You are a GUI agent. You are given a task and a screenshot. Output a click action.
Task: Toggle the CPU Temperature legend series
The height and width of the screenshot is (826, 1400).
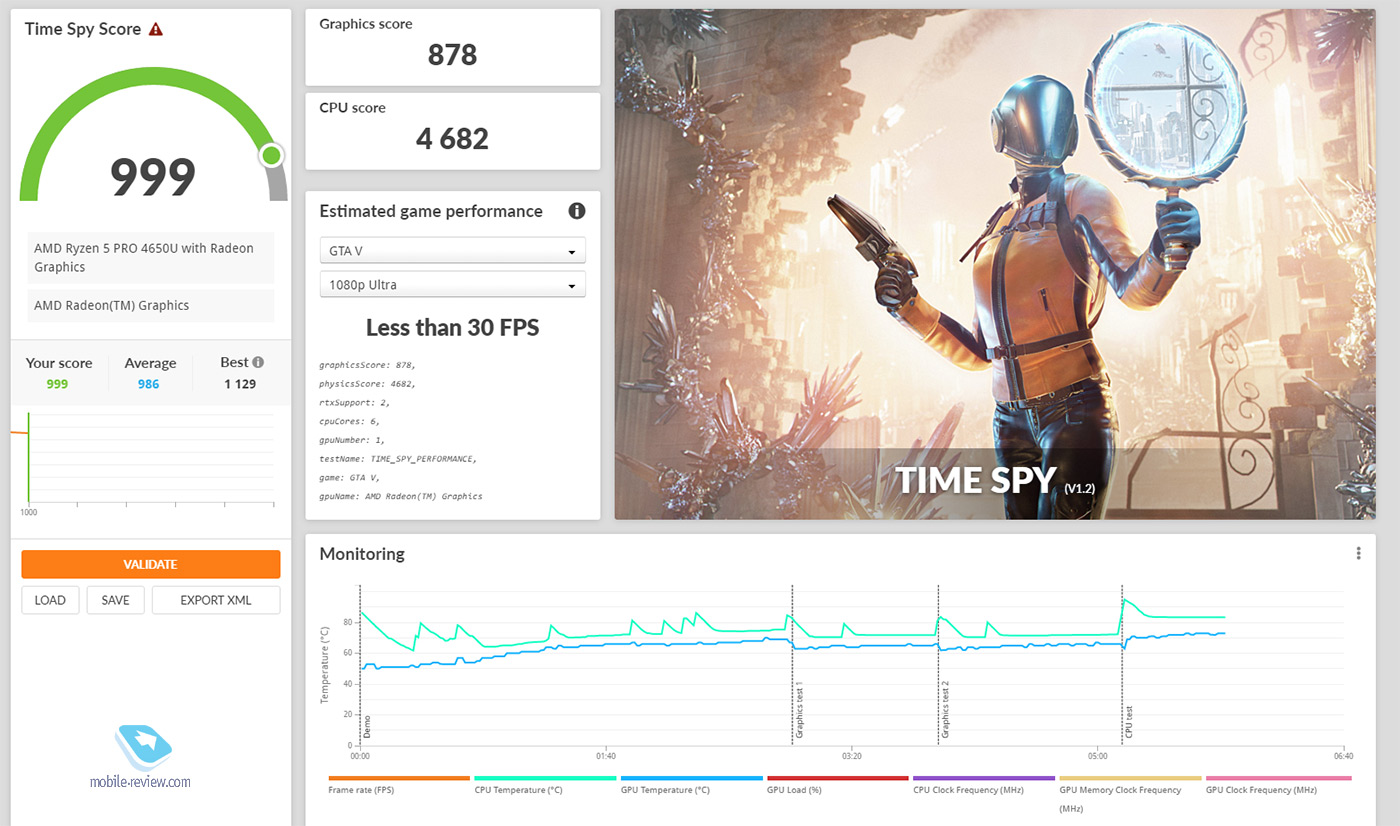[544, 785]
